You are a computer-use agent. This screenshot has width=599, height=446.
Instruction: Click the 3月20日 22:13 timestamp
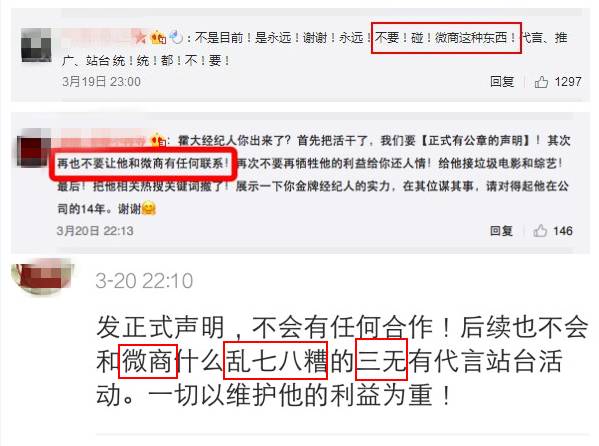point(95,231)
